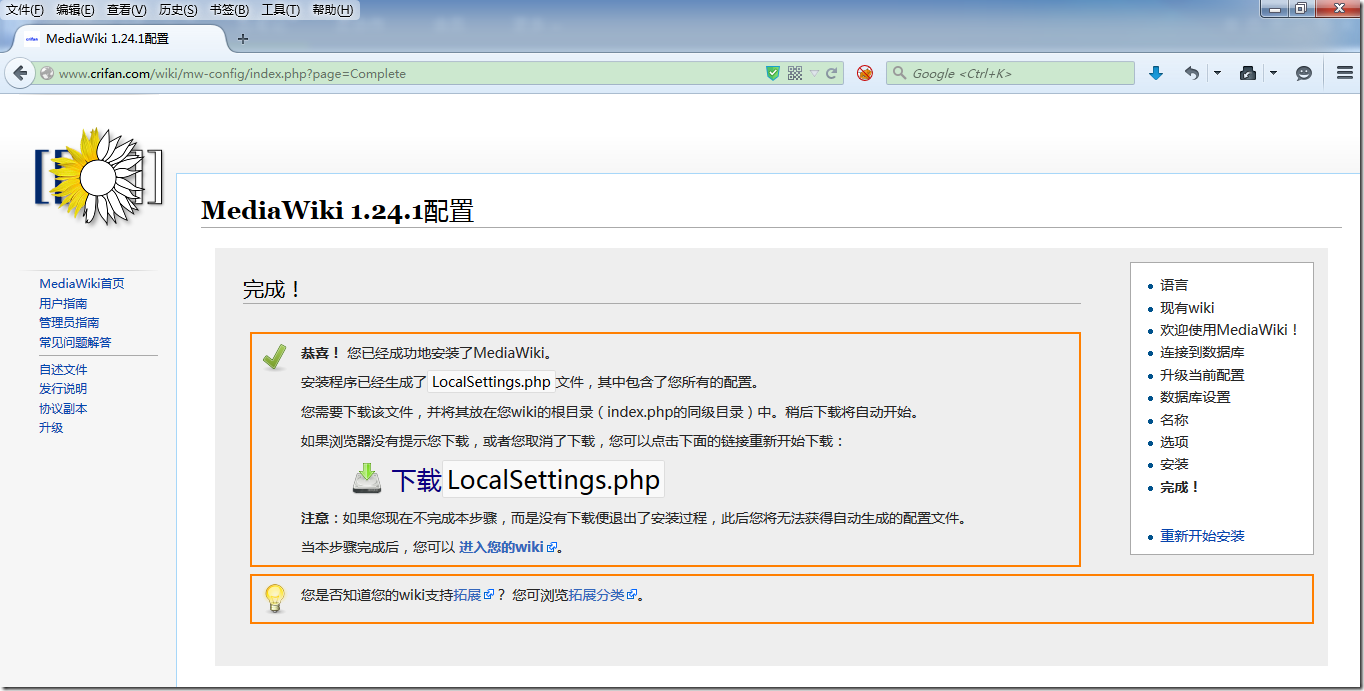Open the 书签(B) menu
1364x691 pixels.
[x=229, y=10]
